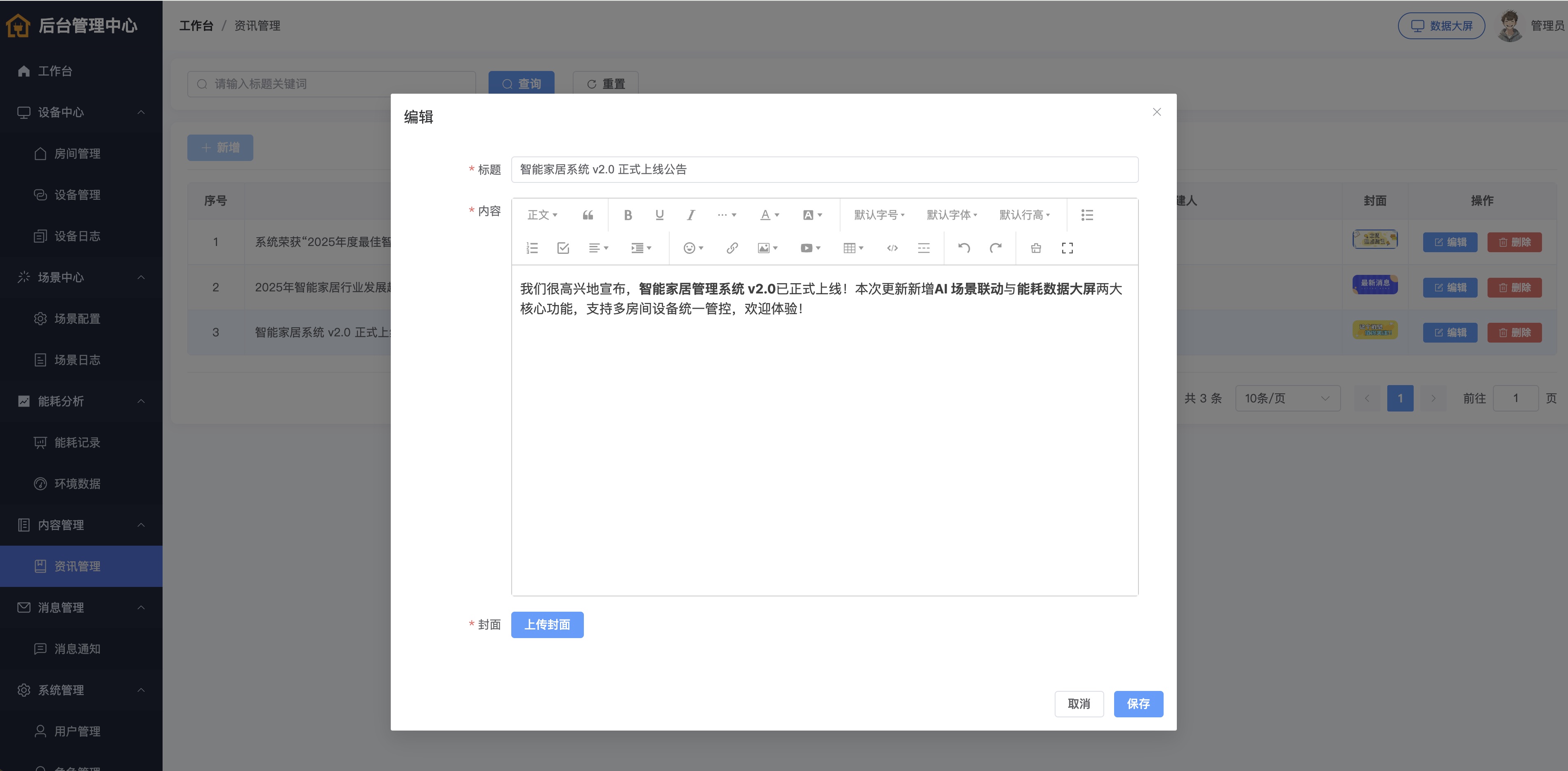Collapse 场景中心 sidebar group

pos(81,277)
